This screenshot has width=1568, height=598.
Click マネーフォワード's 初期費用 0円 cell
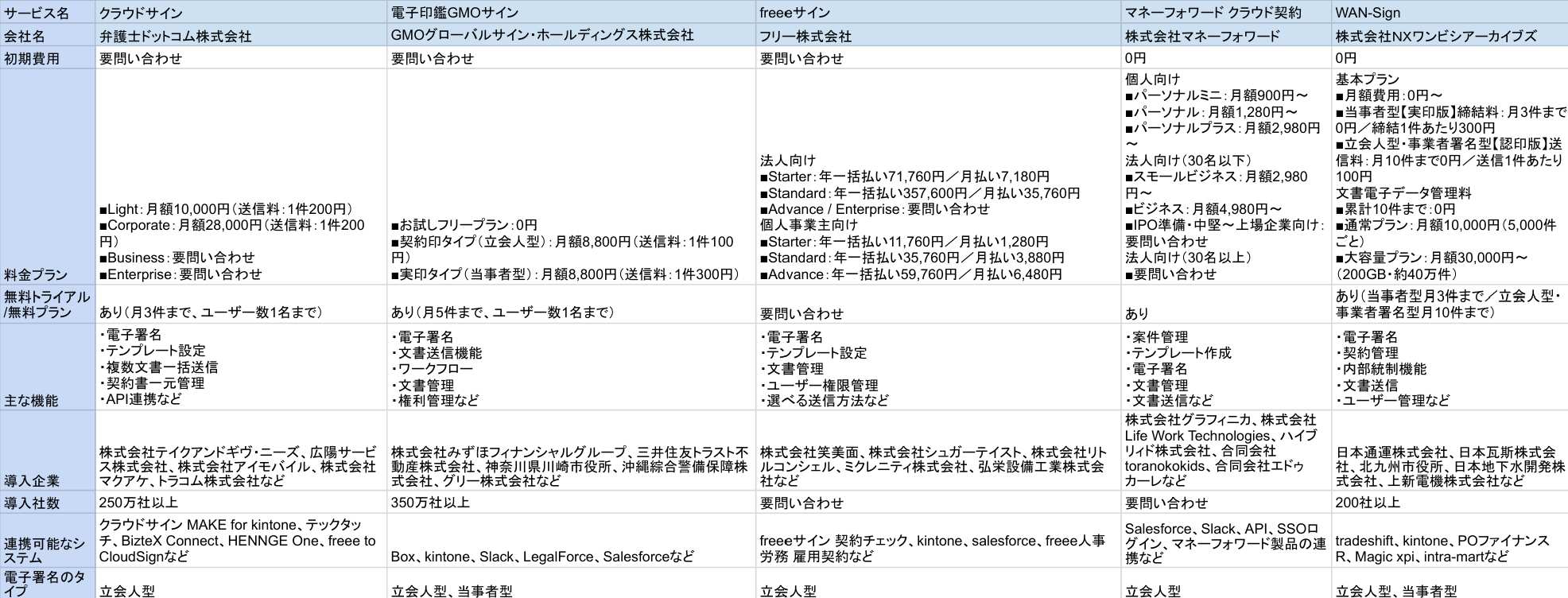1226,57
